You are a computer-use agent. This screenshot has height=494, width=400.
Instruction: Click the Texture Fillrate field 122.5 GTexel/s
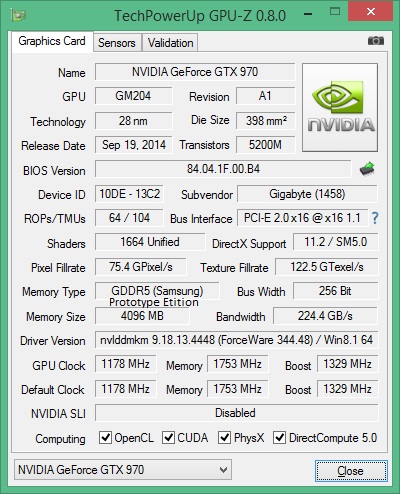click(x=327, y=267)
